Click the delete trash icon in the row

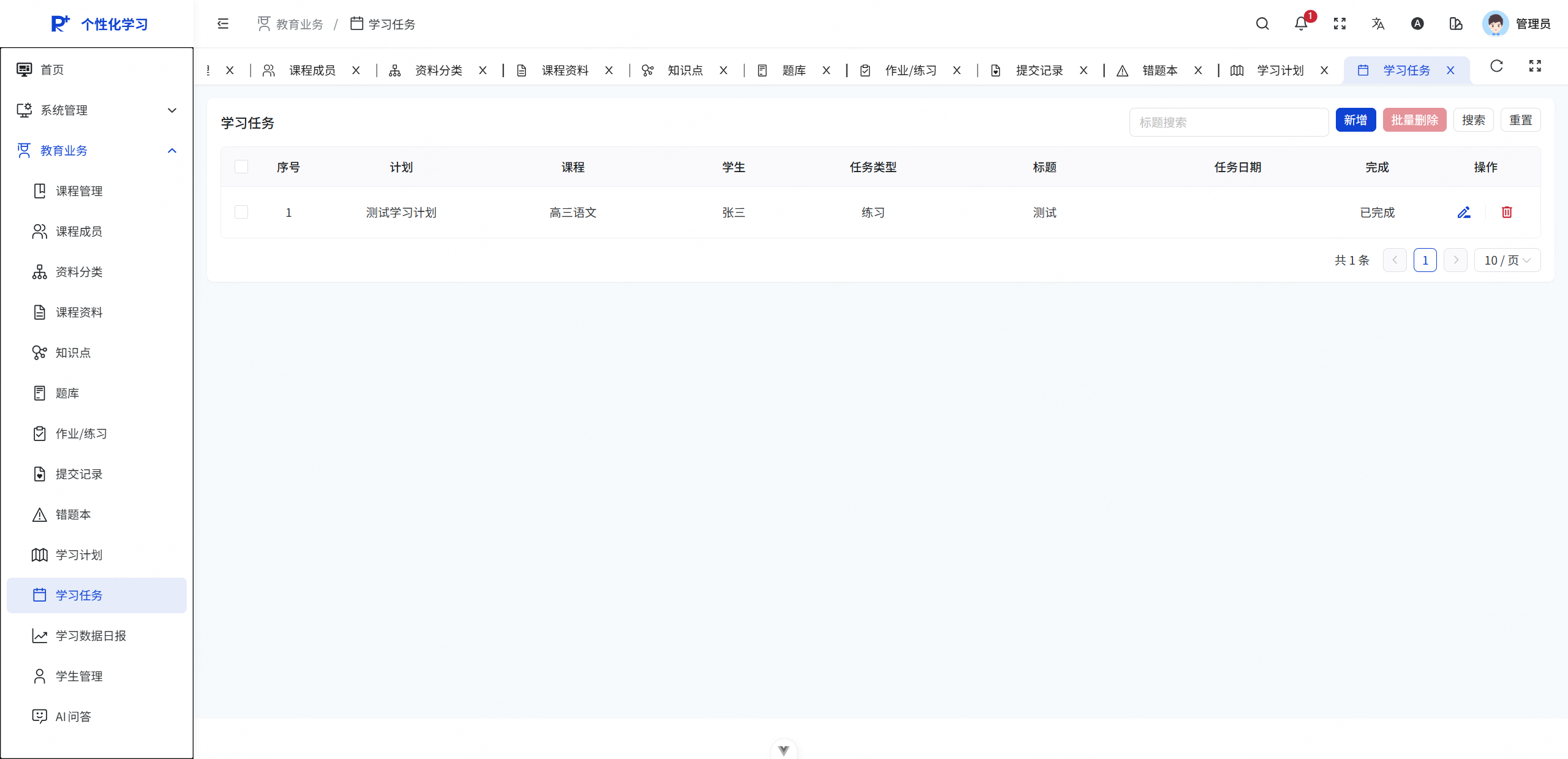1507,212
